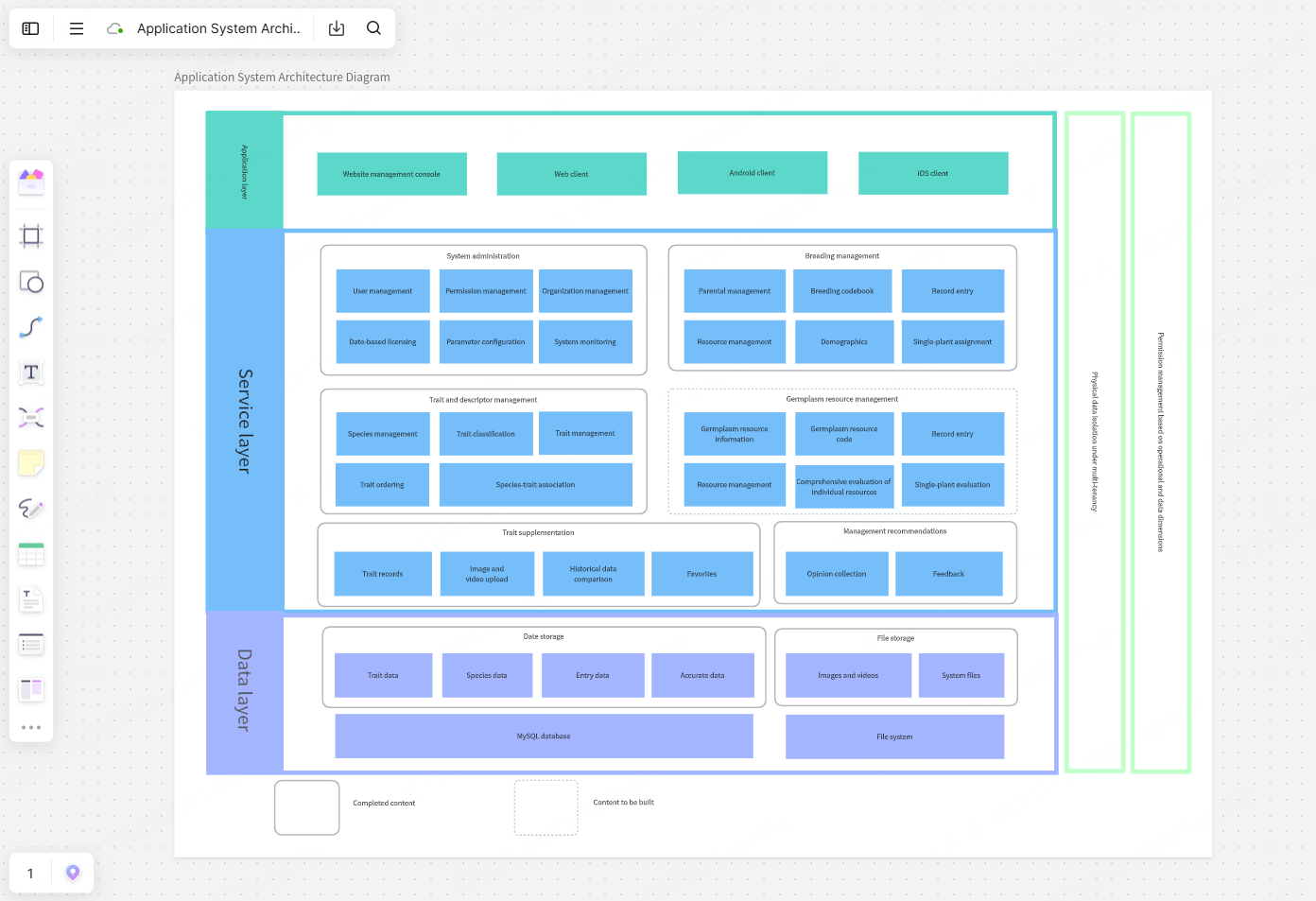Click the Trait records block
Viewport: 1316px width, 901px height.
coord(383,574)
